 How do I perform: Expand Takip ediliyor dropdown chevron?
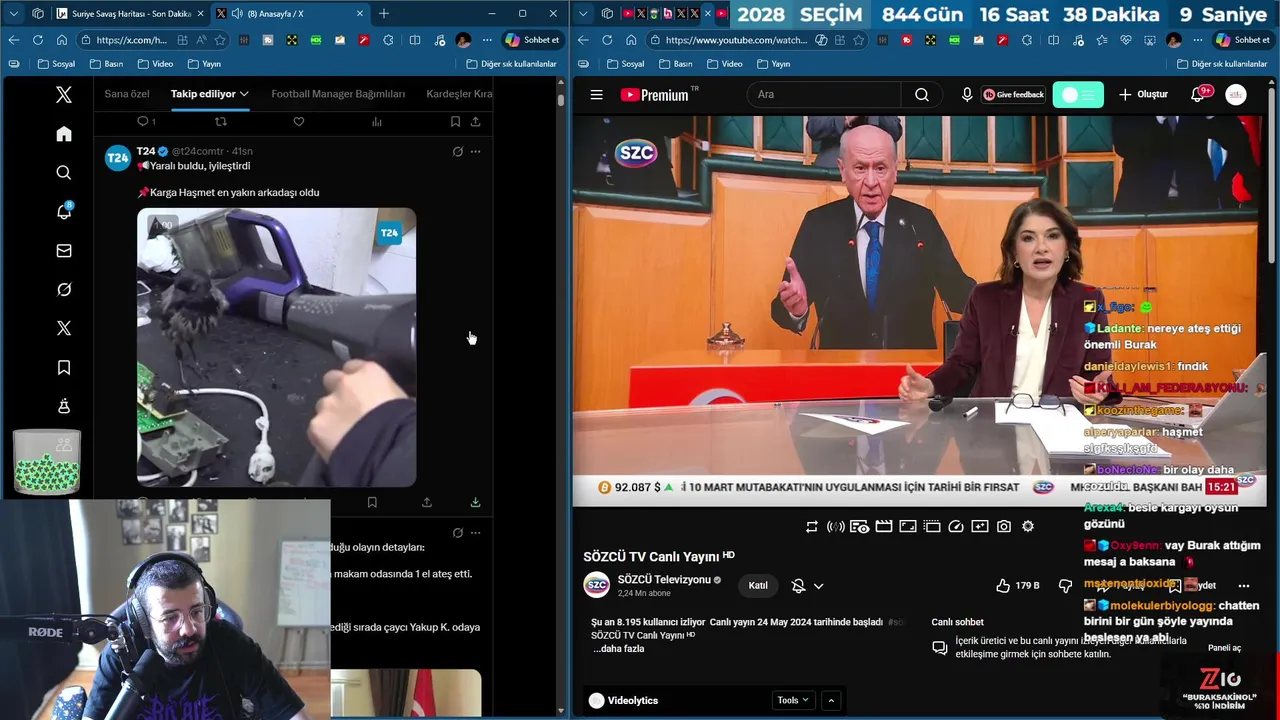point(243,94)
